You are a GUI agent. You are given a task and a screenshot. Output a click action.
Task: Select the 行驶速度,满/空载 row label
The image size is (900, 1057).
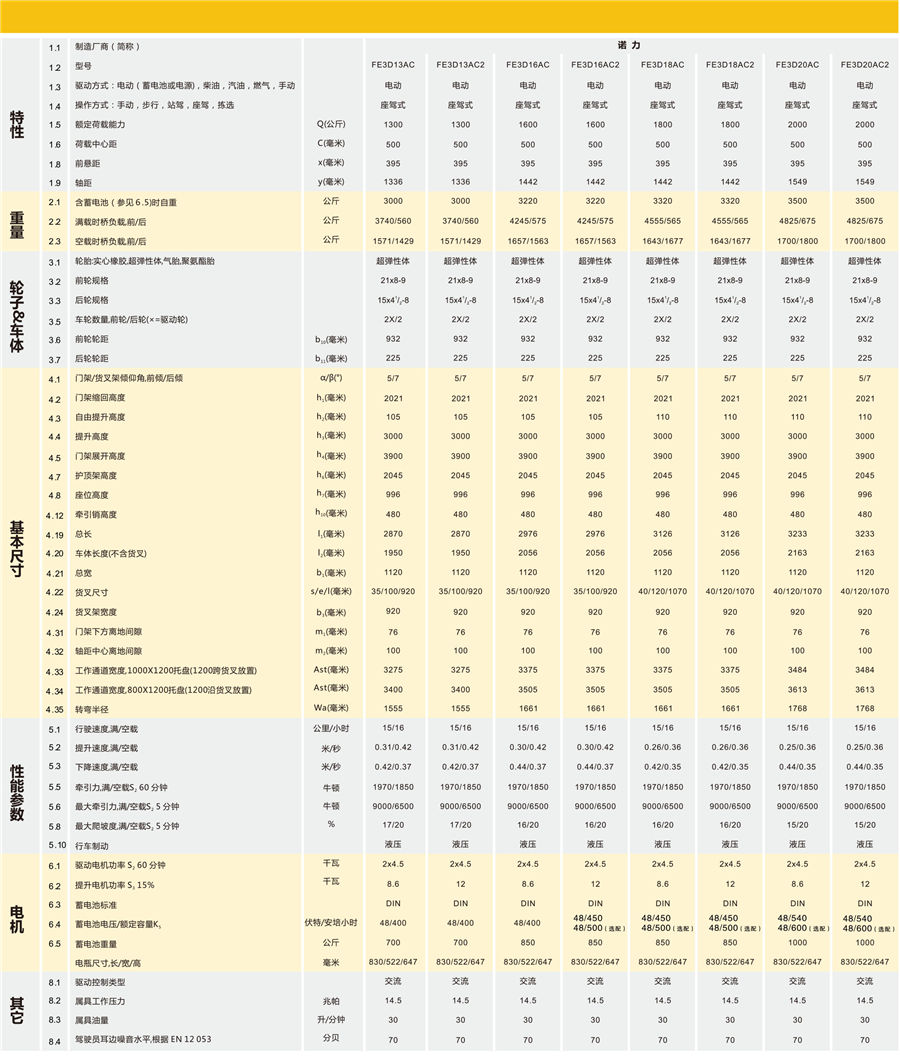tap(112, 728)
